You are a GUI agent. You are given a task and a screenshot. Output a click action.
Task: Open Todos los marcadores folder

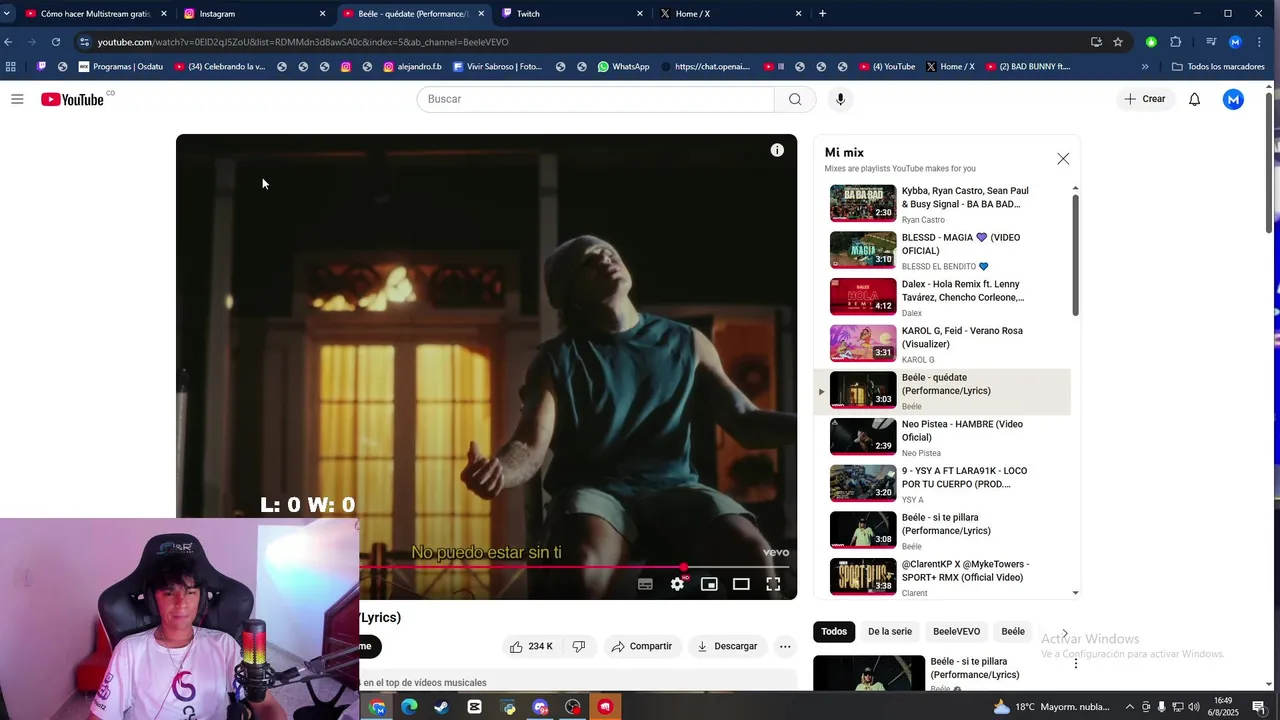click(x=1218, y=67)
